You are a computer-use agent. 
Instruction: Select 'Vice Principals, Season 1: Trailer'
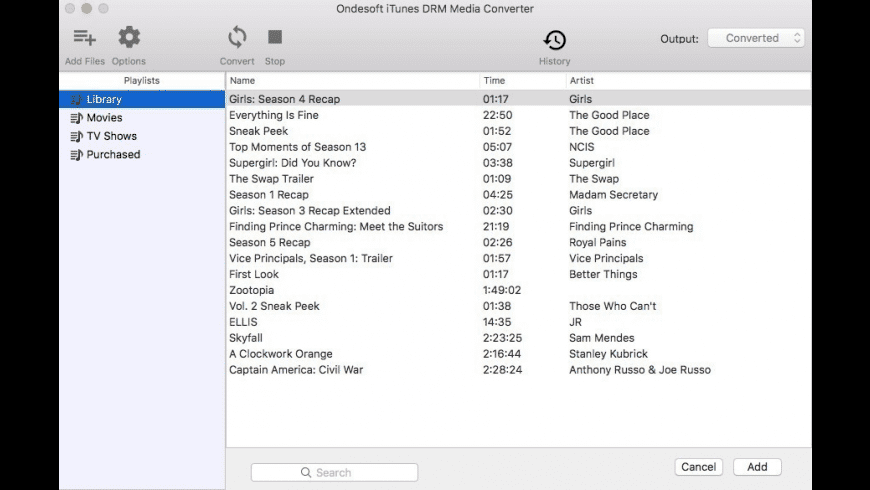tap(519, 258)
